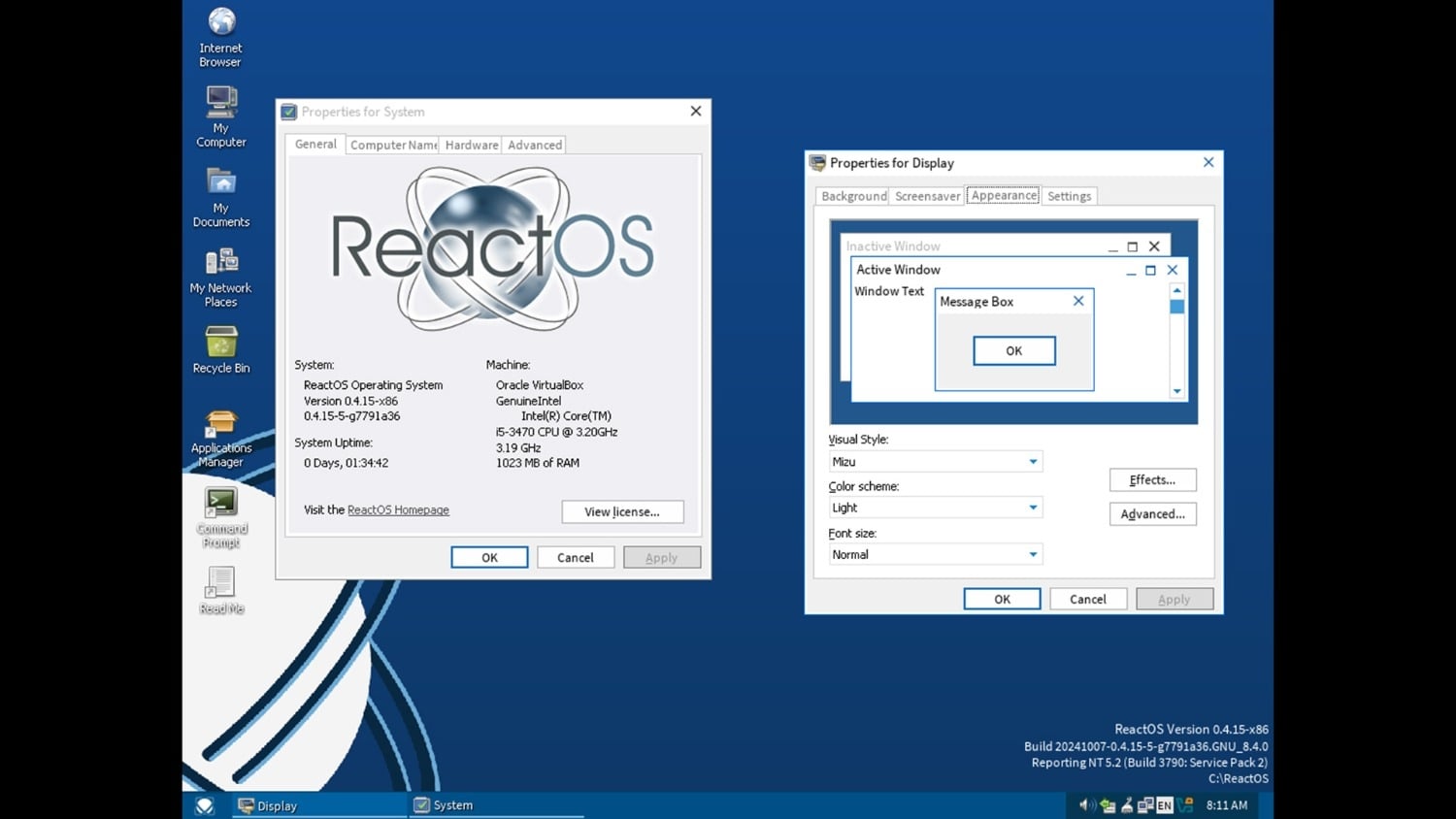This screenshot has width=1456, height=819.
Task: Click the volume speaker tray icon
Action: coord(1087,804)
